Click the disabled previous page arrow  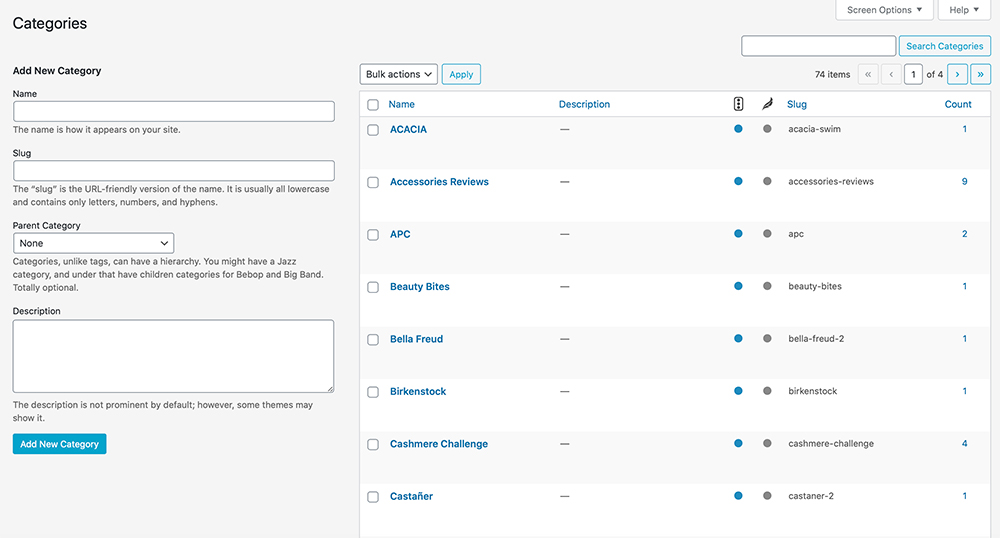891,75
